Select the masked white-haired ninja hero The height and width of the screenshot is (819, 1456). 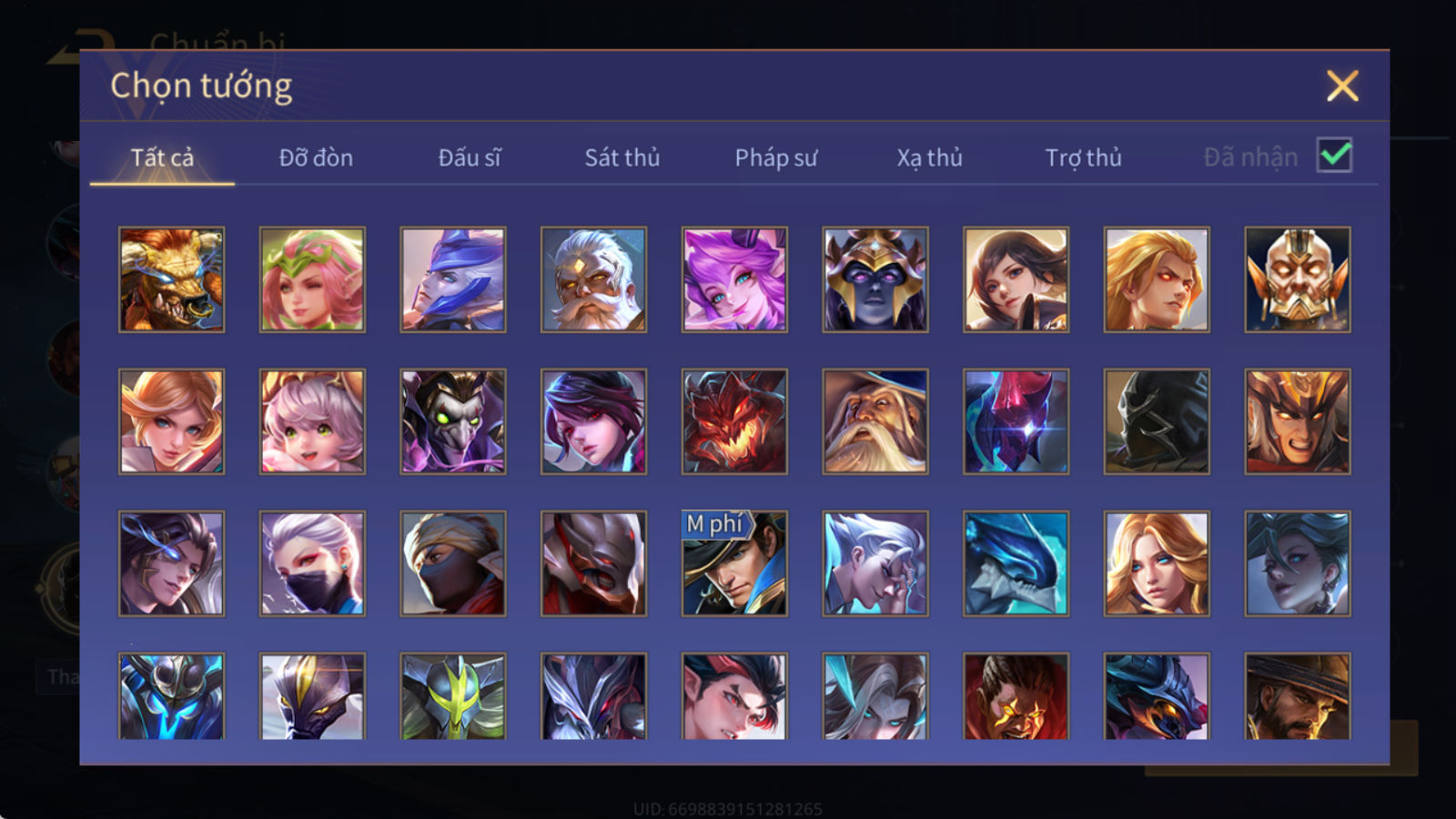coord(312,563)
